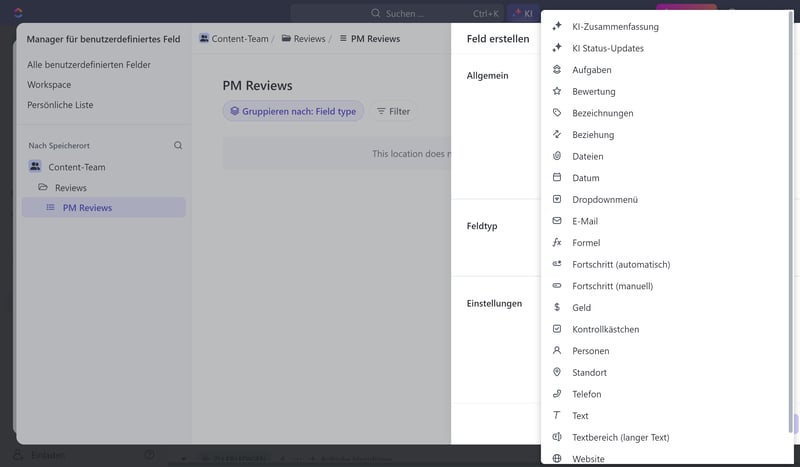Select Fortschritt (manuell) field type

612,286
